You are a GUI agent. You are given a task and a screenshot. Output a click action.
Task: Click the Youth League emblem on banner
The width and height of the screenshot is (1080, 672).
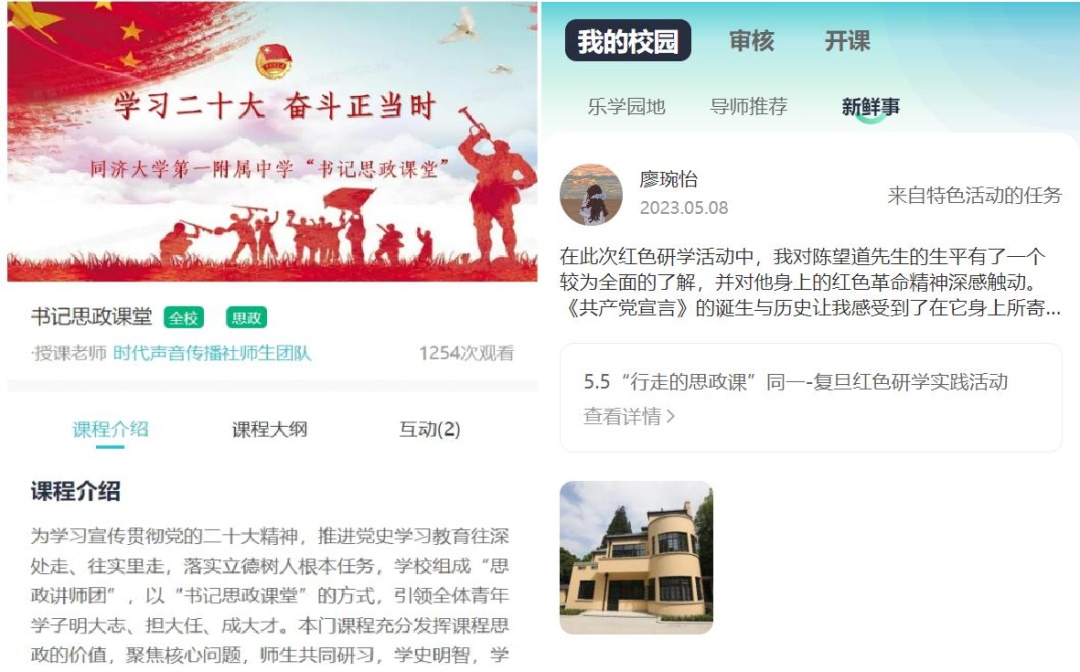point(273,61)
